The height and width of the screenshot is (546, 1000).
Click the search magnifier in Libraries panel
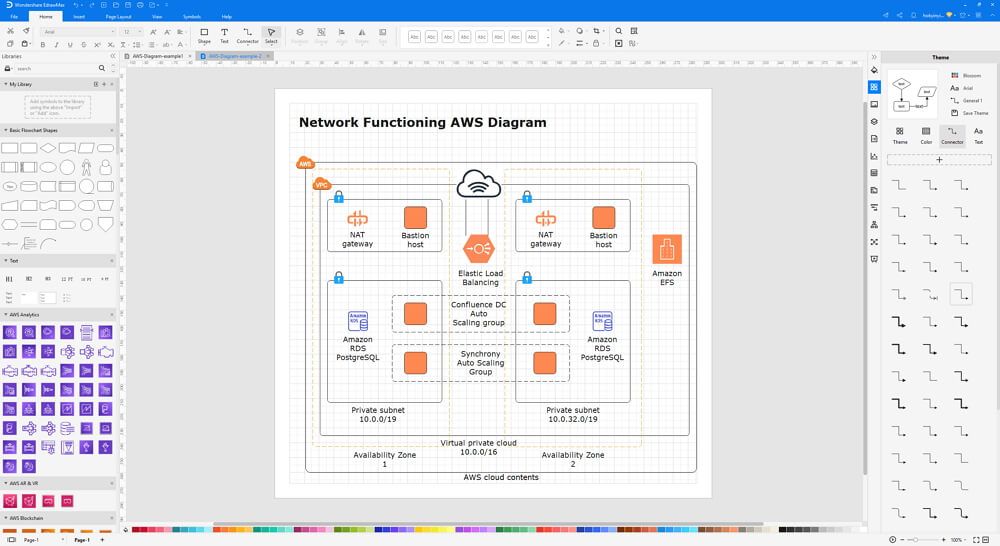101,68
